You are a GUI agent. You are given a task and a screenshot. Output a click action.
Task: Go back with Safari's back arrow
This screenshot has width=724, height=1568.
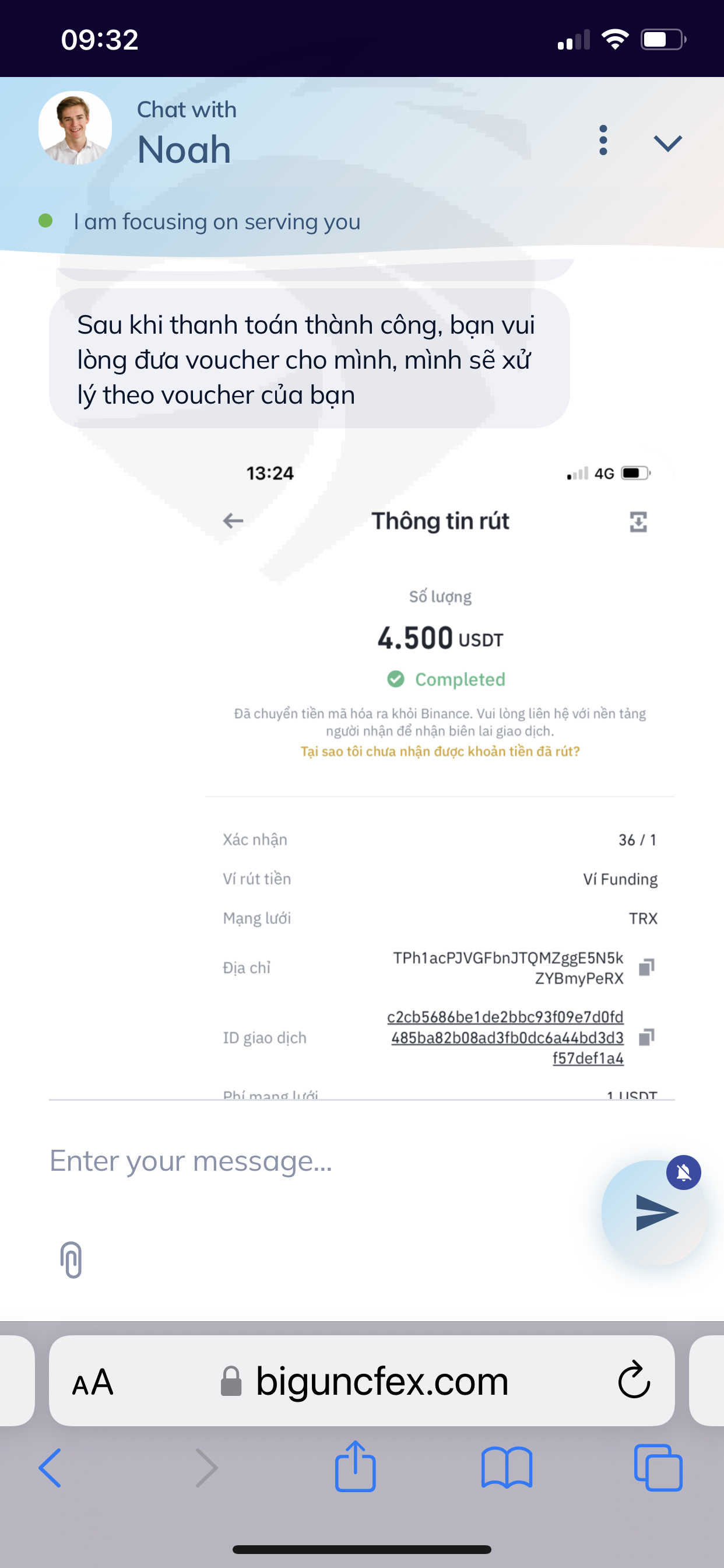click(50, 1468)
